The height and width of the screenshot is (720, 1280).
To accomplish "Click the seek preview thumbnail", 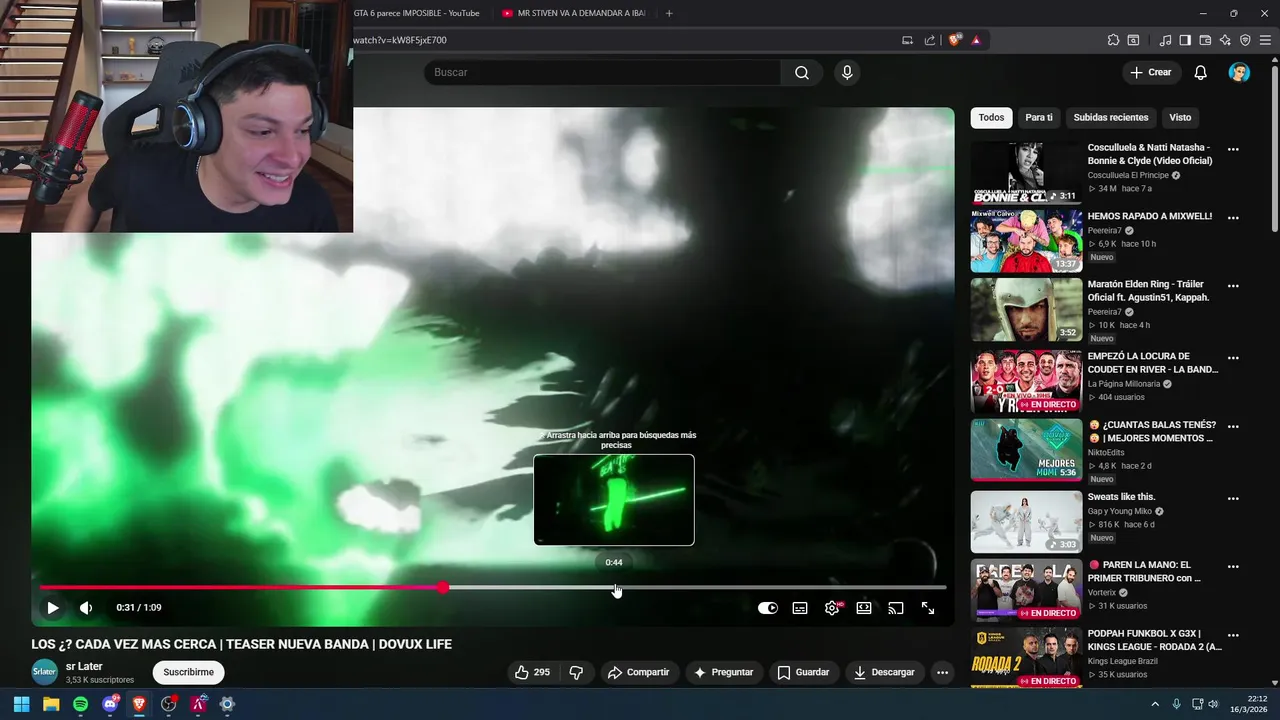I will coord(614,500).
